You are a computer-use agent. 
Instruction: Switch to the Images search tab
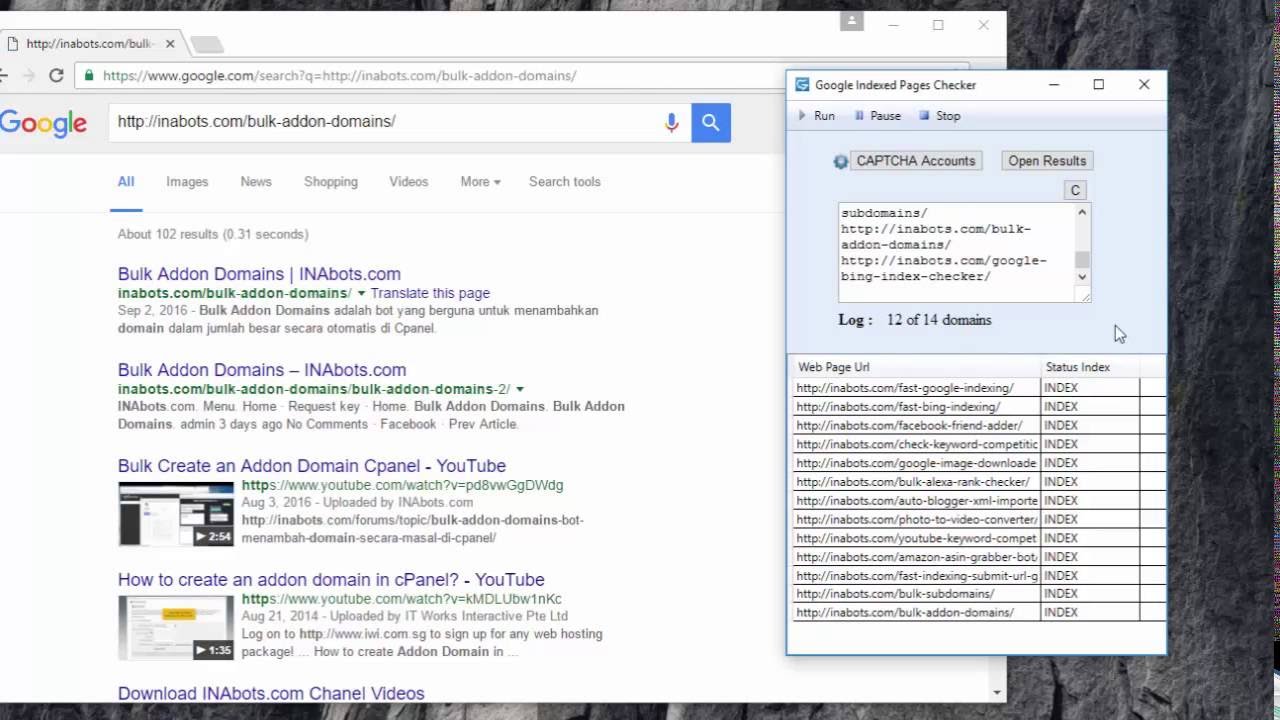[x=187, y=182]
